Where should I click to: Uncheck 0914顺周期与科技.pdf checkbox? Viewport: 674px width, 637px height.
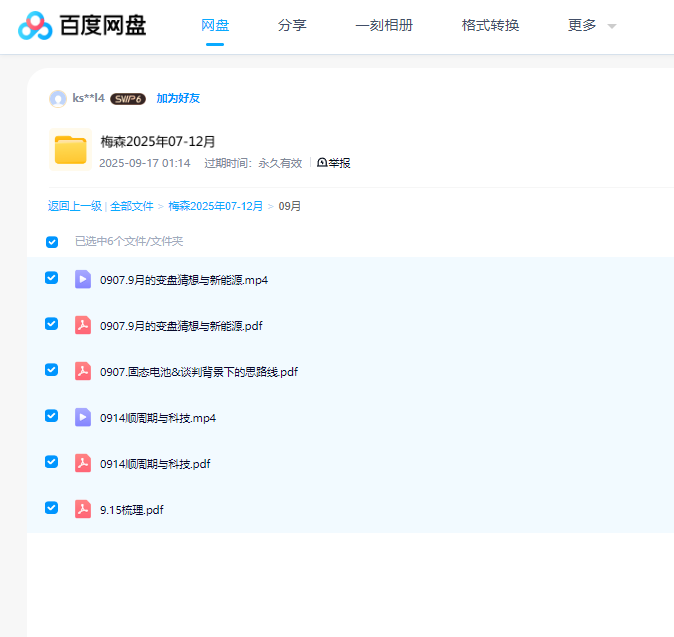[52, 462]
